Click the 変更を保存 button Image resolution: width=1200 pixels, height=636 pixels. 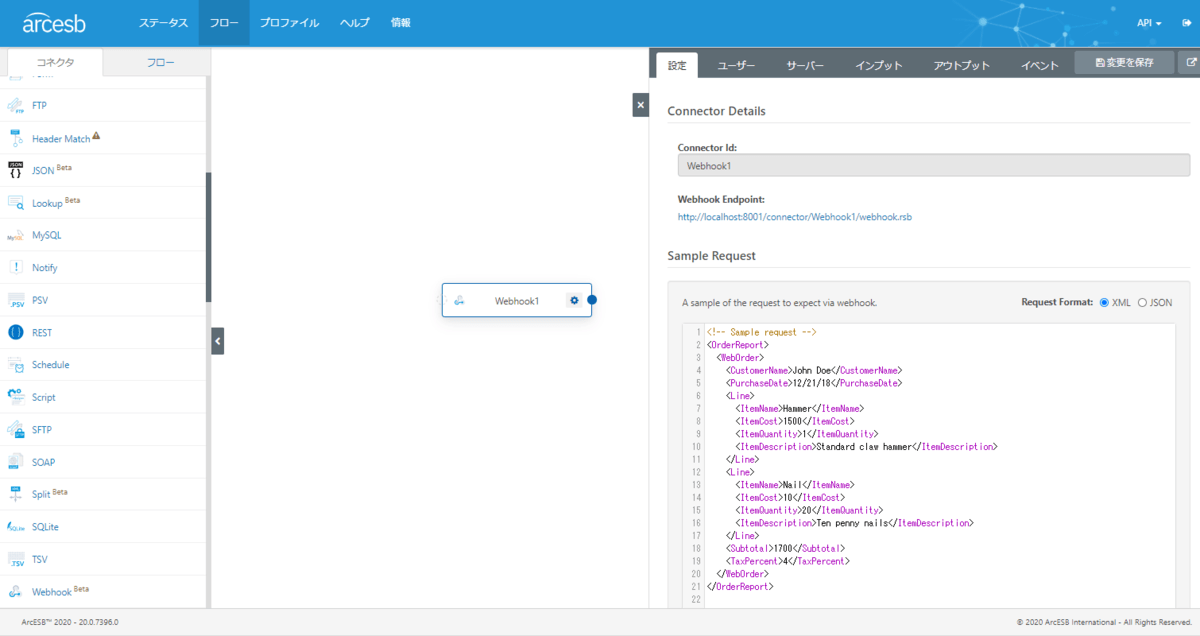coord(1124,63)
